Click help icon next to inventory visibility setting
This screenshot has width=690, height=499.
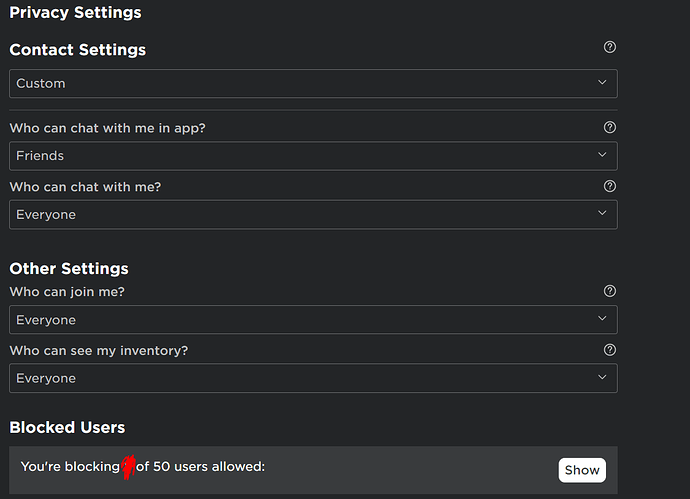pyautogui.click(x=610, y=350)
